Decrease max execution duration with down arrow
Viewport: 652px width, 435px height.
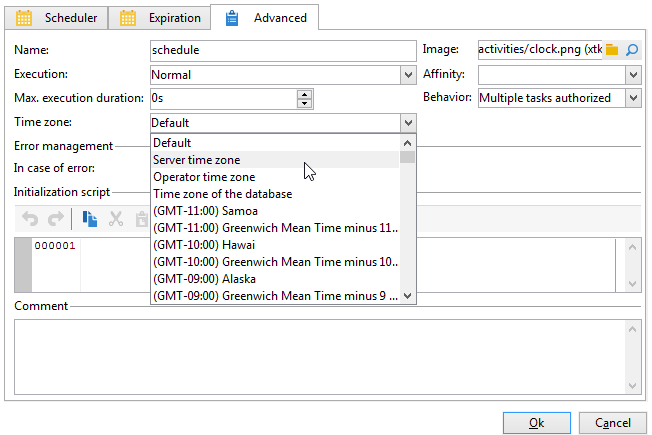pos(304,103)
